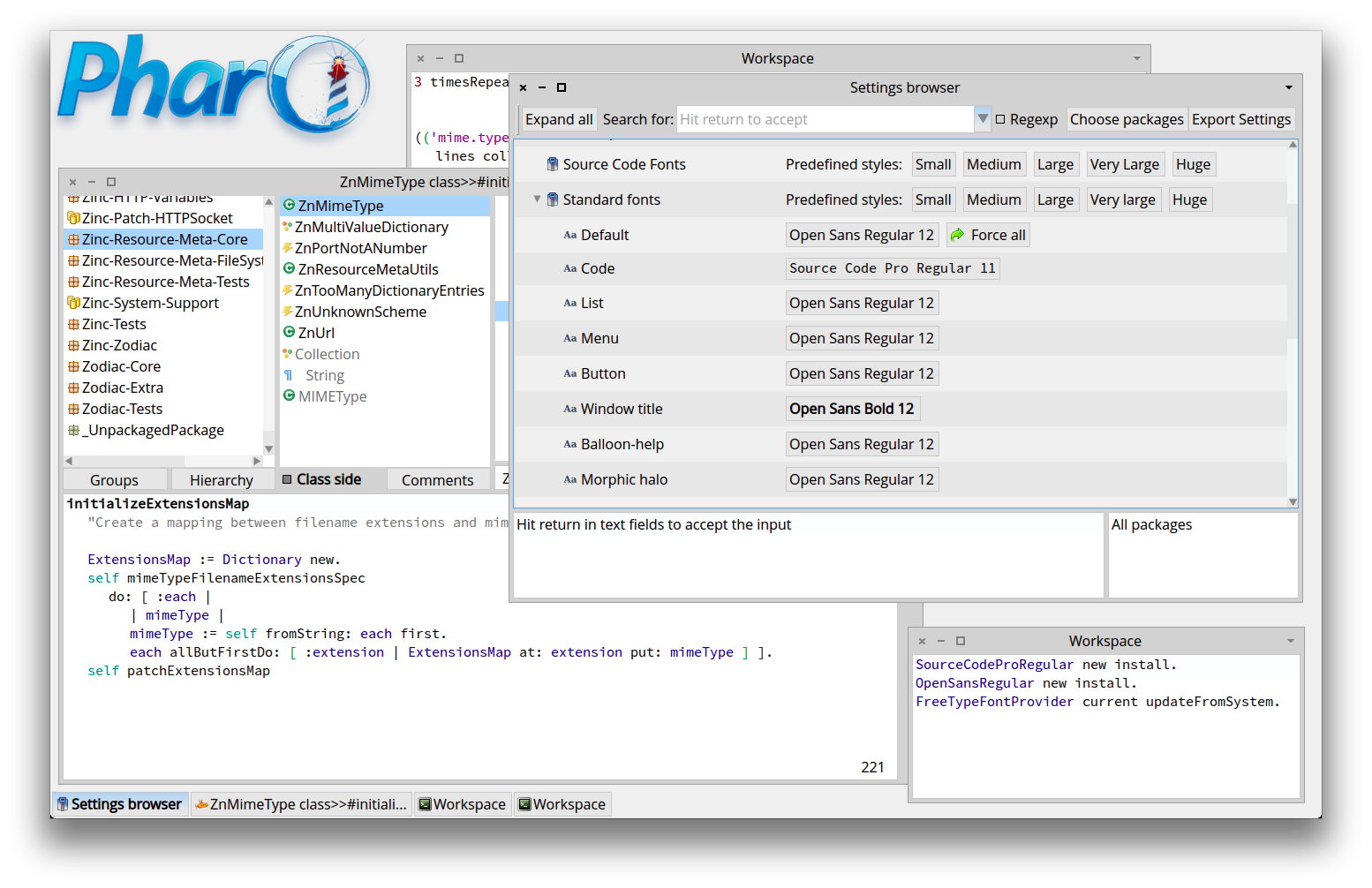This screenshot has width=1372, height=888.
Task: Show the Hierarchy view
Action: point(222,480)
